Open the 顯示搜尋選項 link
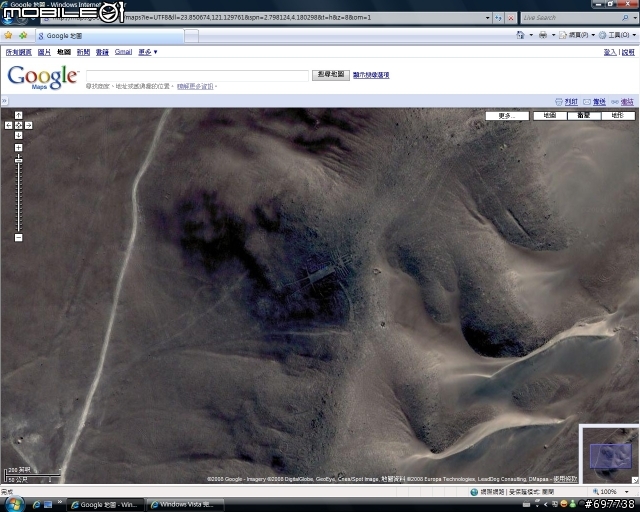Image resolution: width=640 pixels, height=512 pixels. (x=371, y=75)
